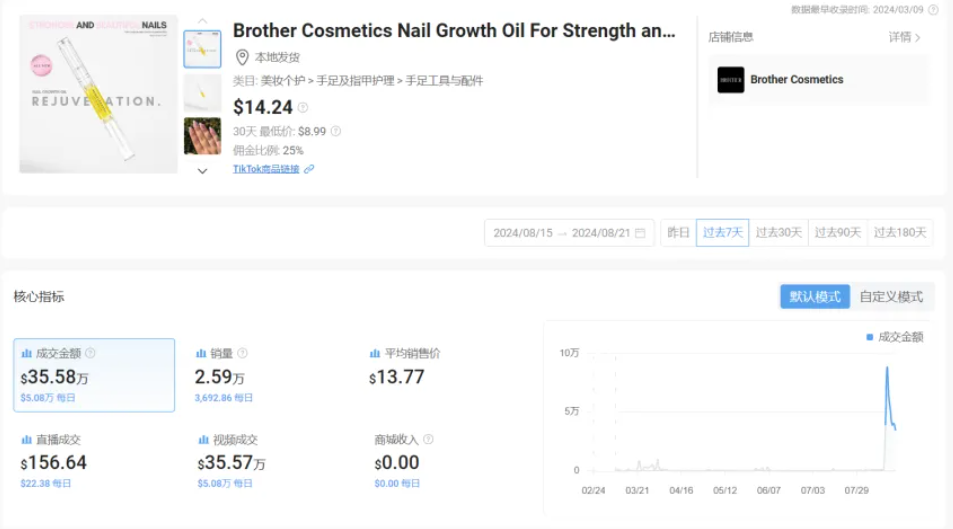Select the nail photo product thumbnail
This screenshot has height=529, width=953.
(202, 136)
